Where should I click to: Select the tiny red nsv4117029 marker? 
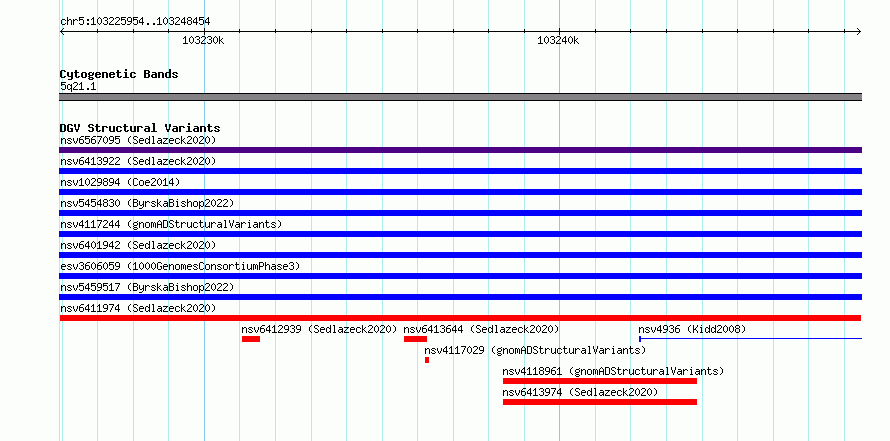click(427, 360)
